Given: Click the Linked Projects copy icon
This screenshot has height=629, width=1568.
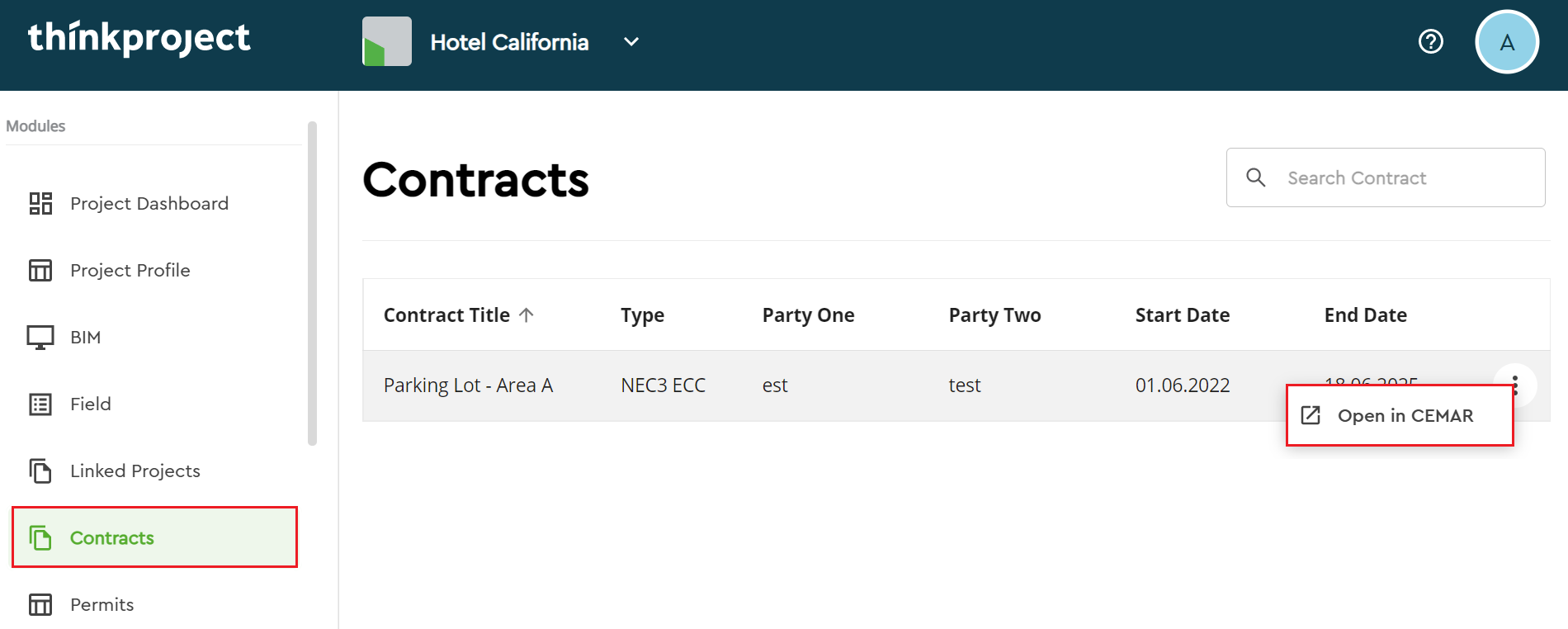Looking at the screenshot, I should click(40, 471).
